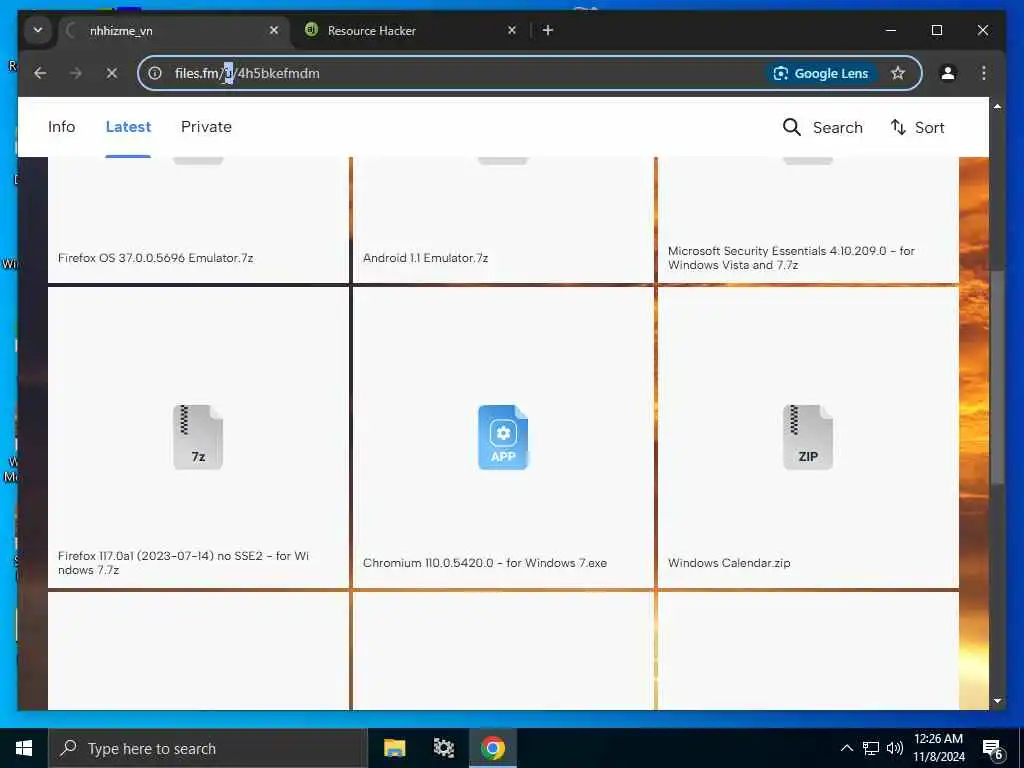The height and width of the screenshot is (768, 1024).
Task: Click the Search magnifier icon
Action: click(x=792, y=127)
